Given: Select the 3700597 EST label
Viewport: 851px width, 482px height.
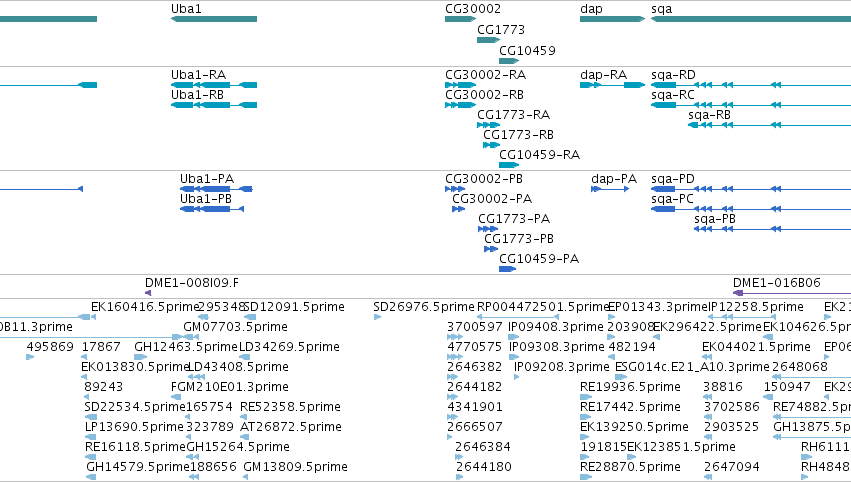Looking at the screenshot, I should tap(475, 327).
